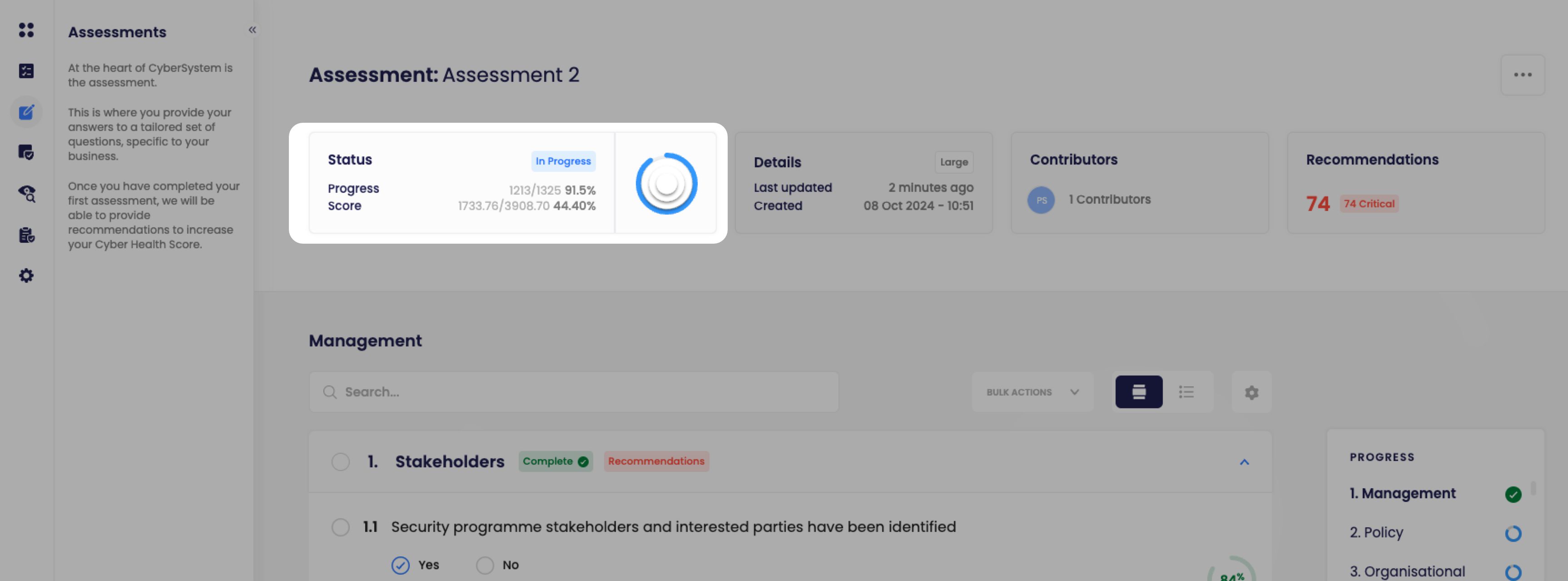The height and width of the screenshot is (581, 1568).
Task: Open the clipboard report icon in sidebar
Action: coord(26,235)
